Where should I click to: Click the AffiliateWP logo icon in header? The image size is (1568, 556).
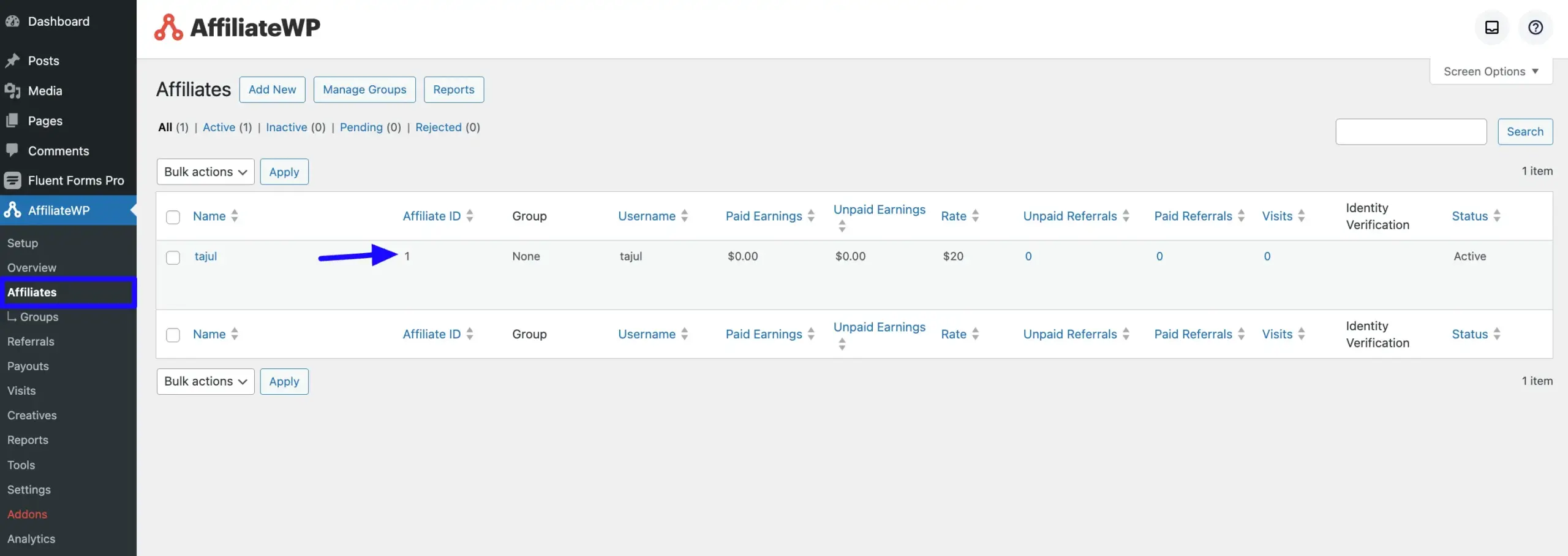click(x=168, y=28)
